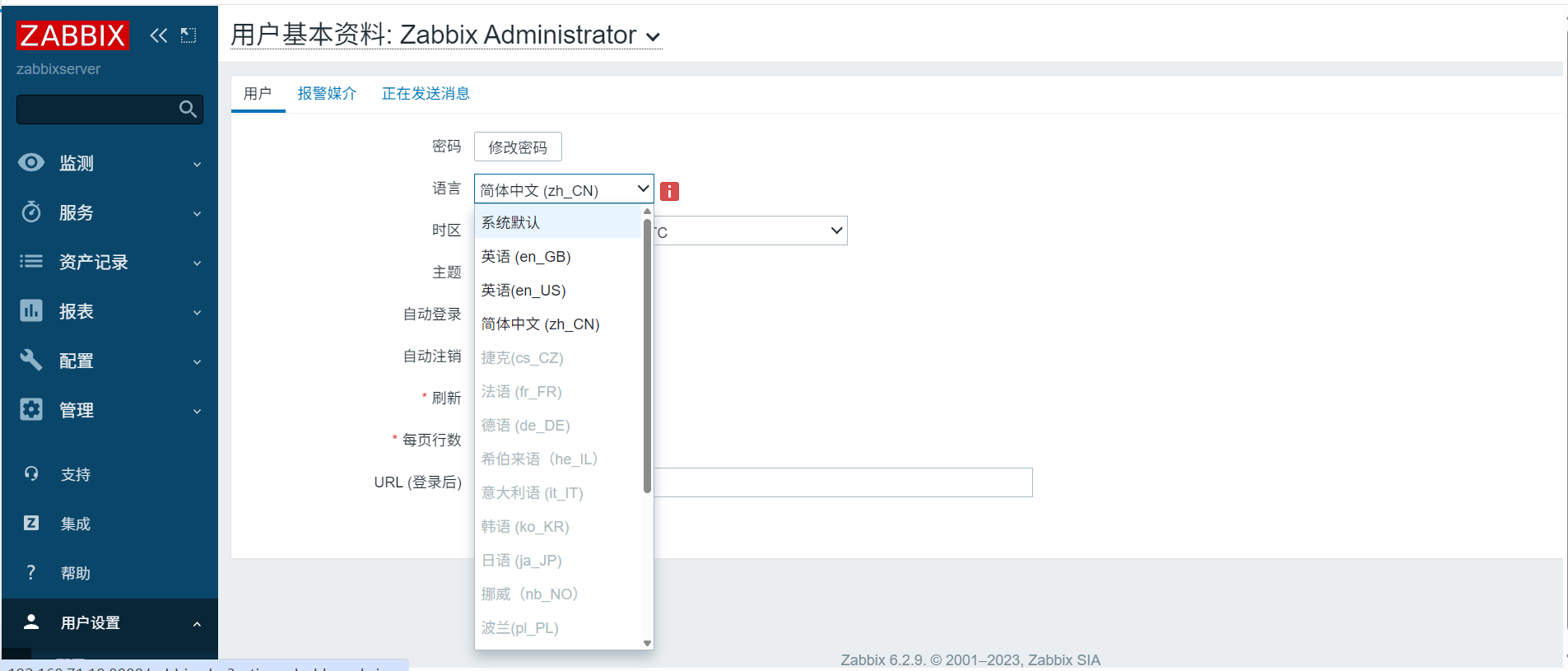Screen dimensions: 1568x671
Task: Open the Administration gear icon
Action: 31,409
